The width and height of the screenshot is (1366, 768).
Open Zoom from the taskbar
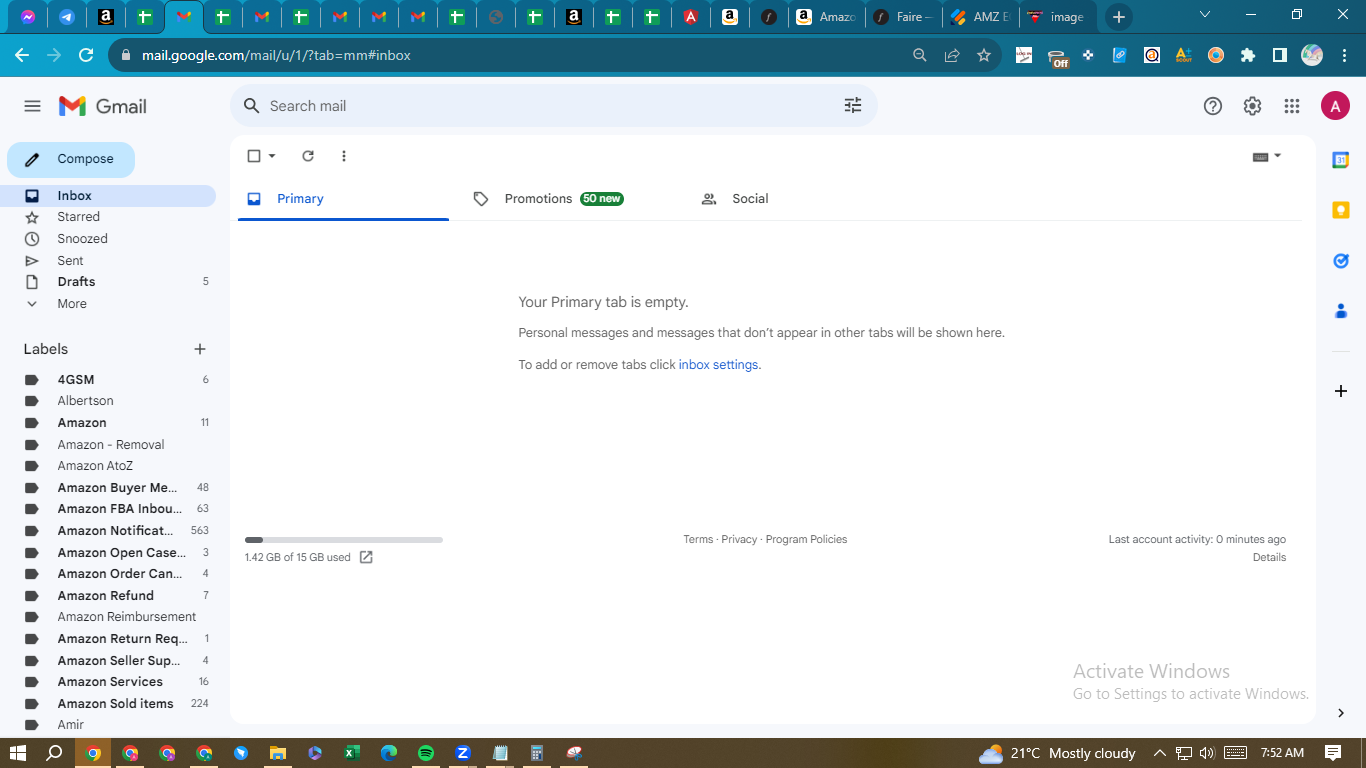tap(463, 753)
